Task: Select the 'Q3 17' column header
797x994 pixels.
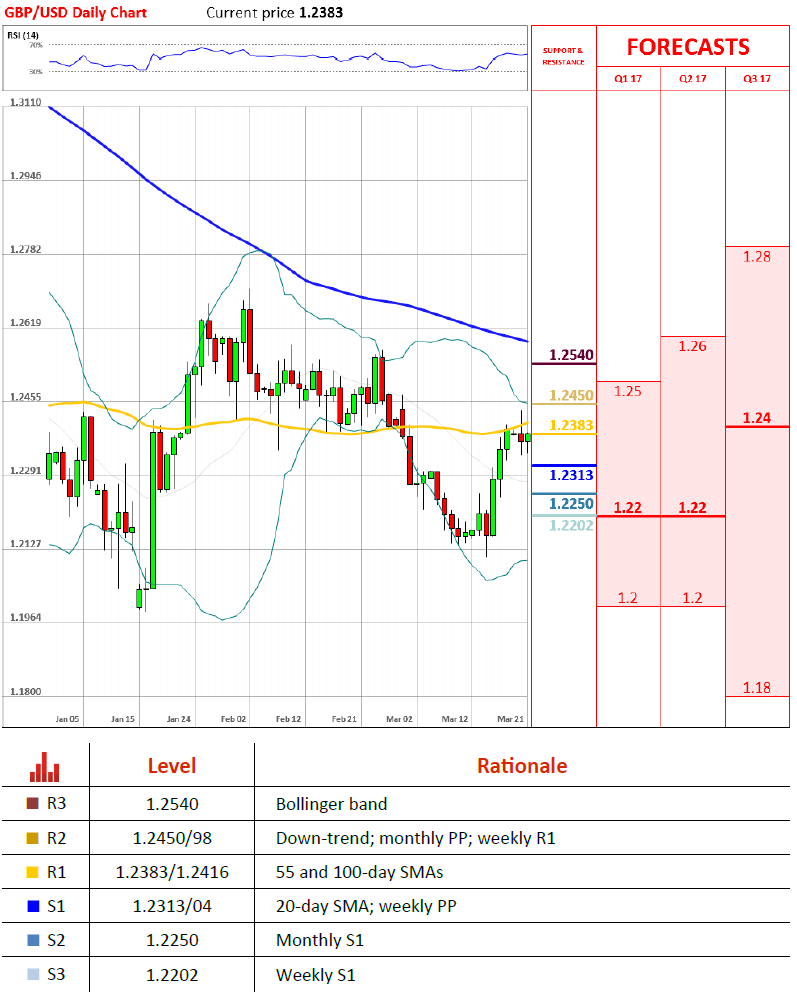Action: [x=757, y=79]
